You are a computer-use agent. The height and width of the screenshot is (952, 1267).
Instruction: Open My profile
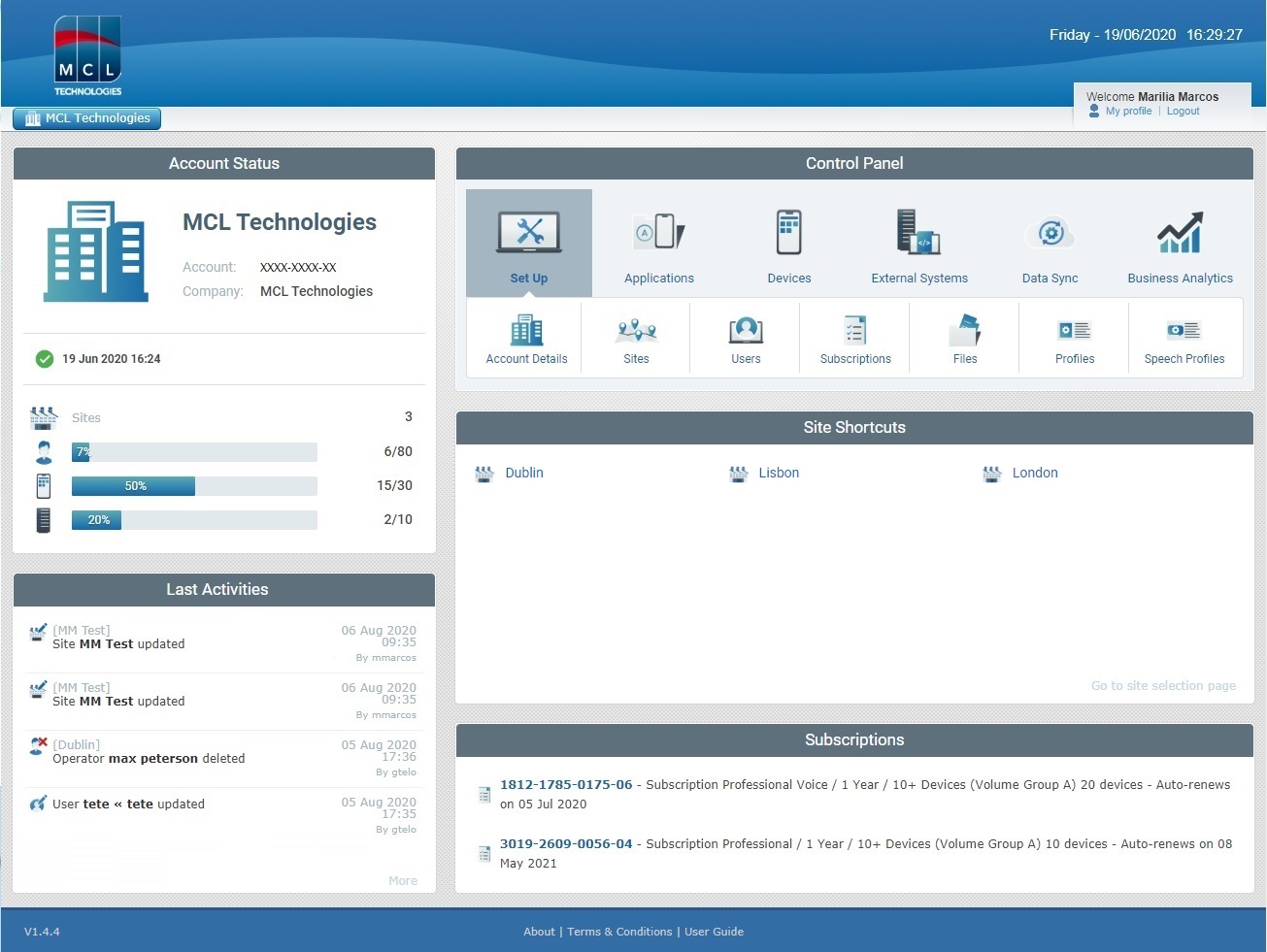[1128, 111]
